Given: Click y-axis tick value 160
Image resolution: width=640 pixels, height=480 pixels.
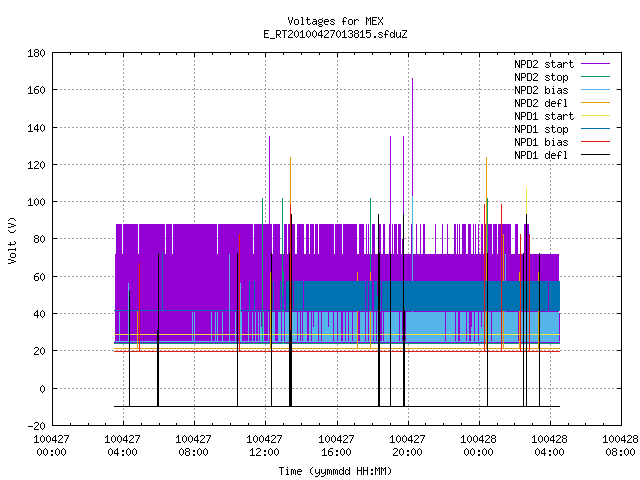Looking at the screenshot, I should click(x=36, y=90).
